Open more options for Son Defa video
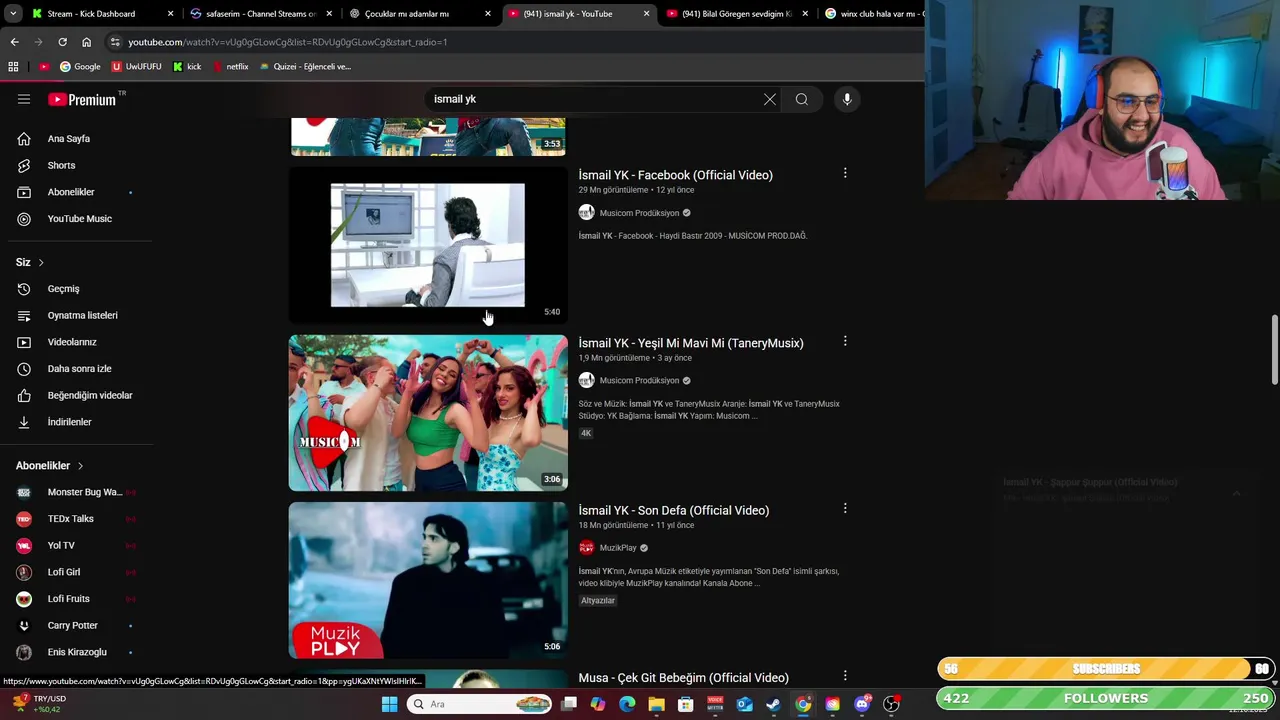 pyautogui.click(x=845, y=508)
